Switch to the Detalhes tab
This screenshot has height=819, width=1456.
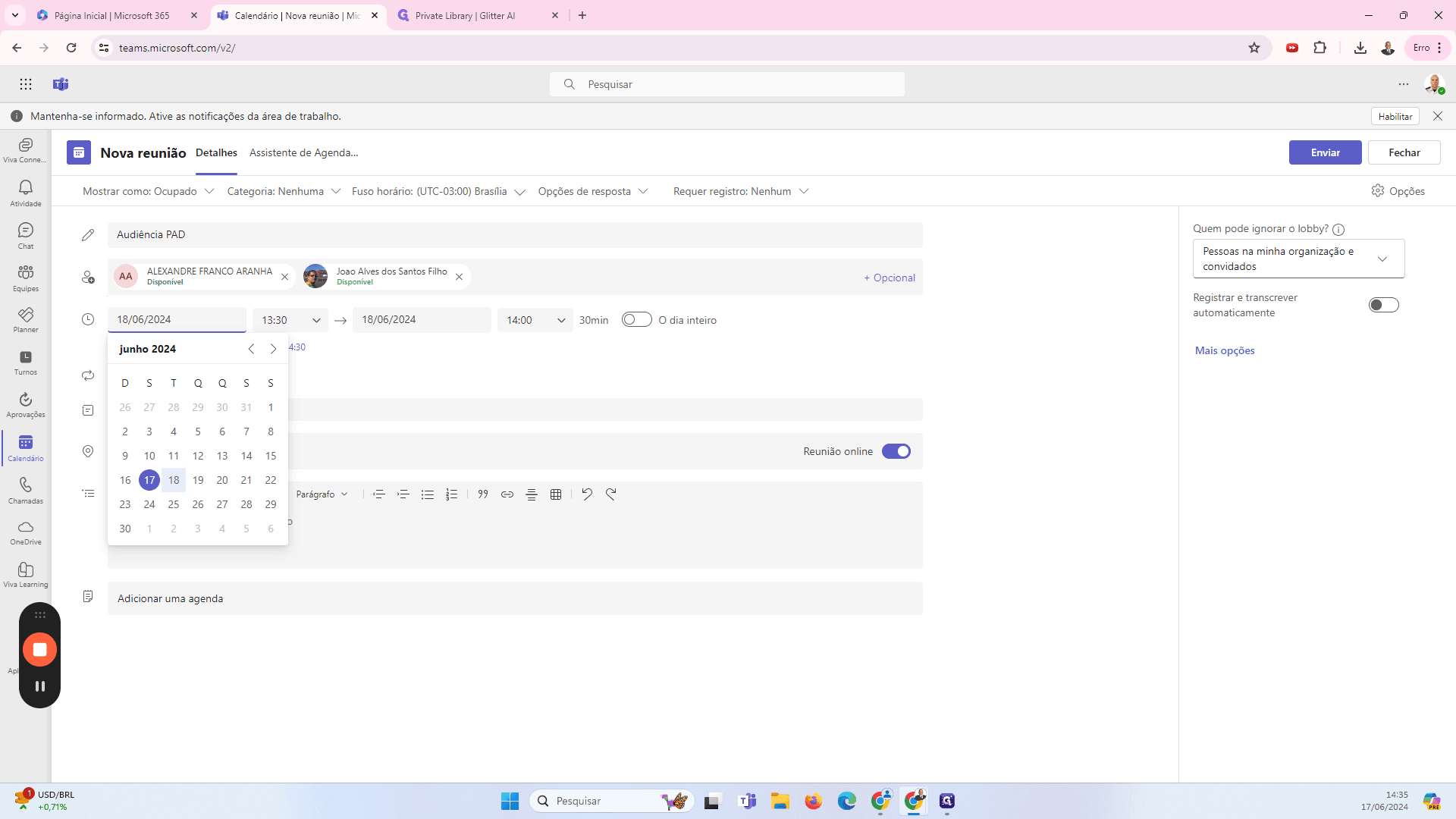coord(216,153)
